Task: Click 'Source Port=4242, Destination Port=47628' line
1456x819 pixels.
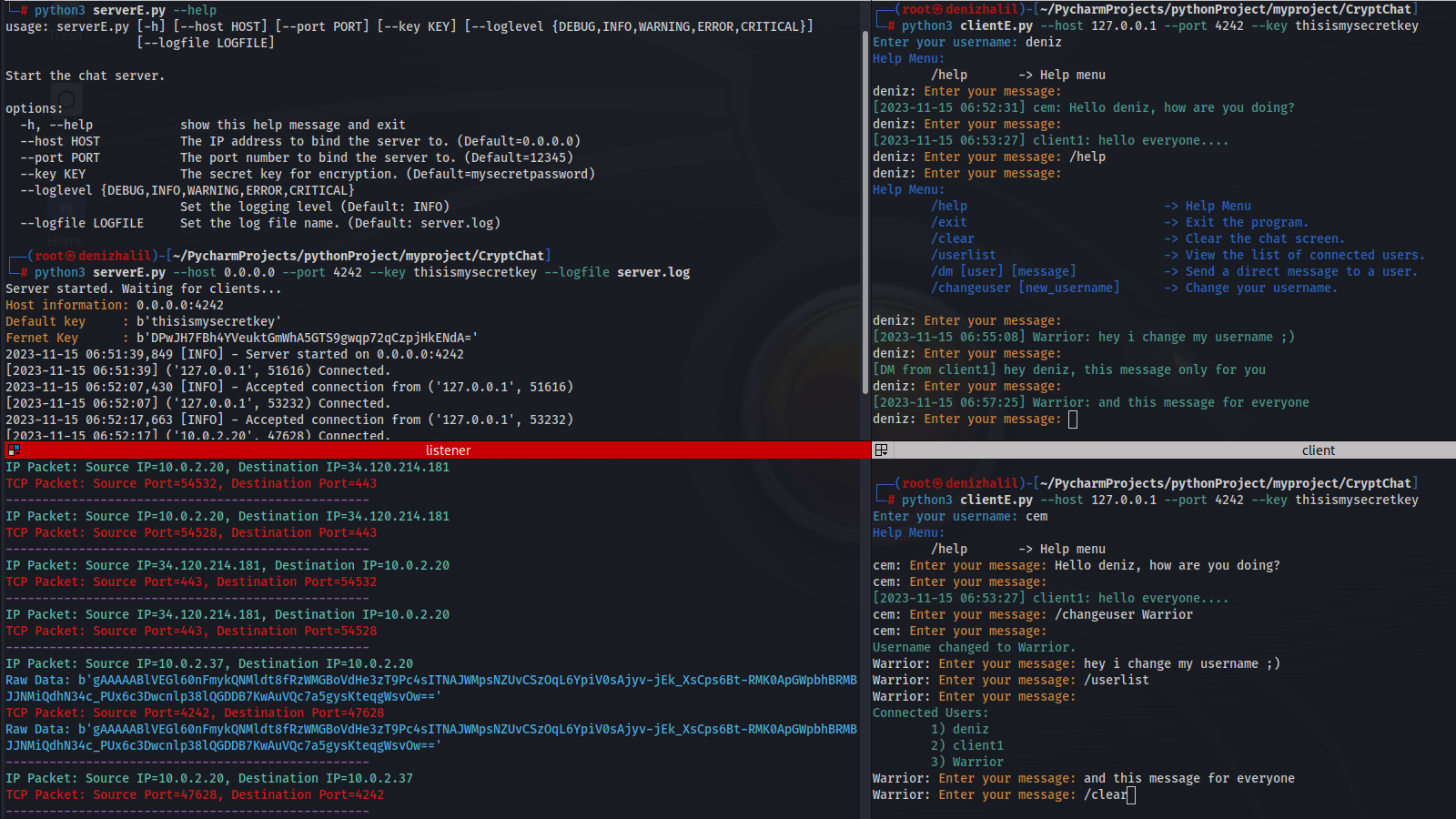Action: pos(195,713)
